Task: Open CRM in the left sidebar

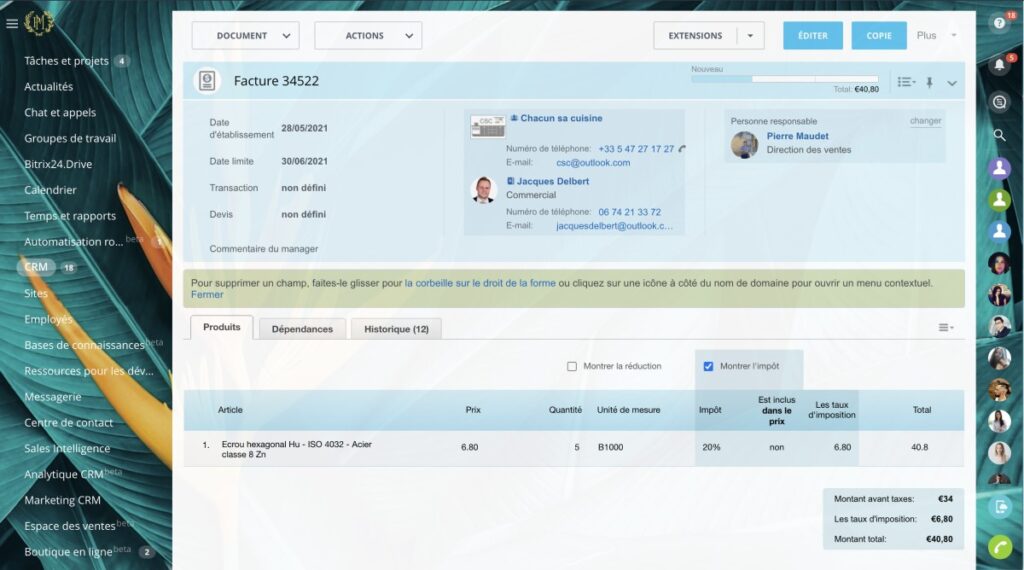Action: pos(36,267)
